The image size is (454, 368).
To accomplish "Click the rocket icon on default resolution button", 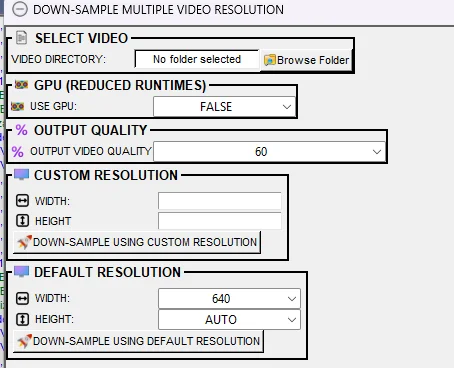I will [24, 341].
